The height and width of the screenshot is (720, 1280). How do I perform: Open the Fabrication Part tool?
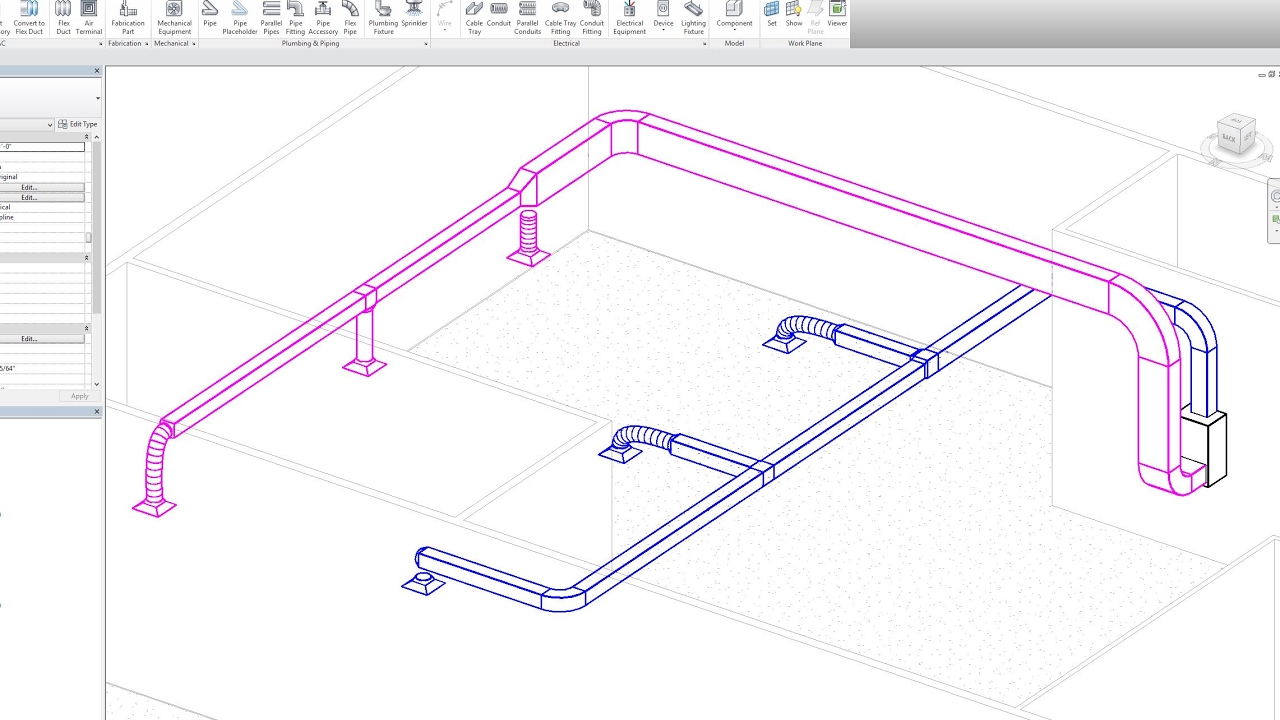[x=128, y=18]
